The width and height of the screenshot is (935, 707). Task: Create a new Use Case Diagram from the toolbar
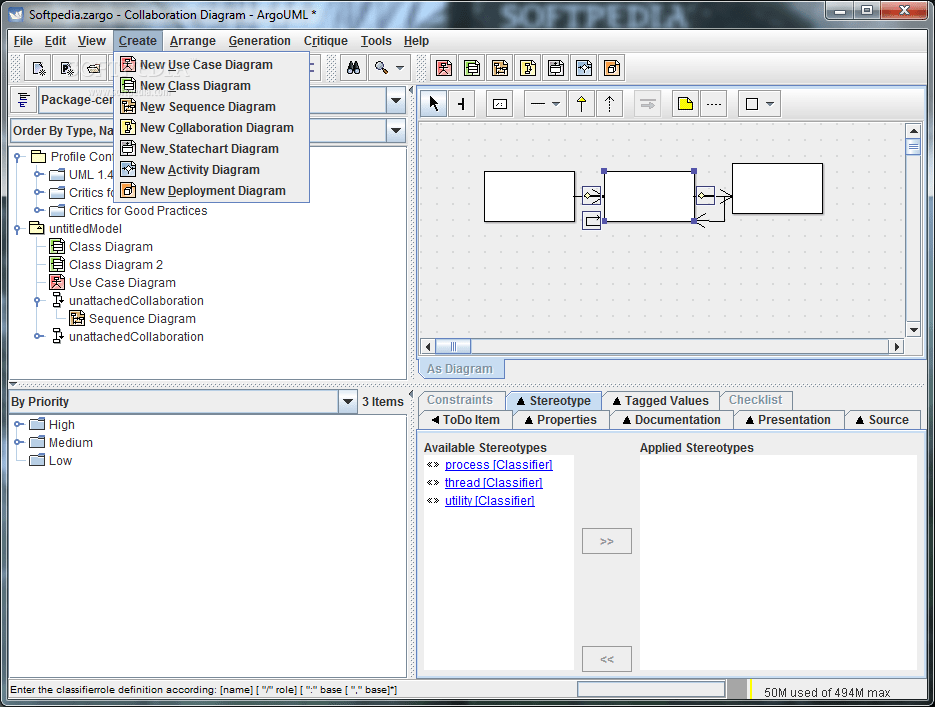point(444,67)
